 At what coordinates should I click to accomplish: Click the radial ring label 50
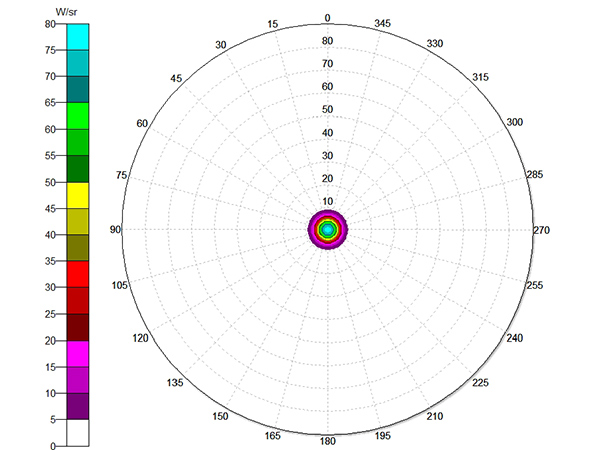[327, 109]
